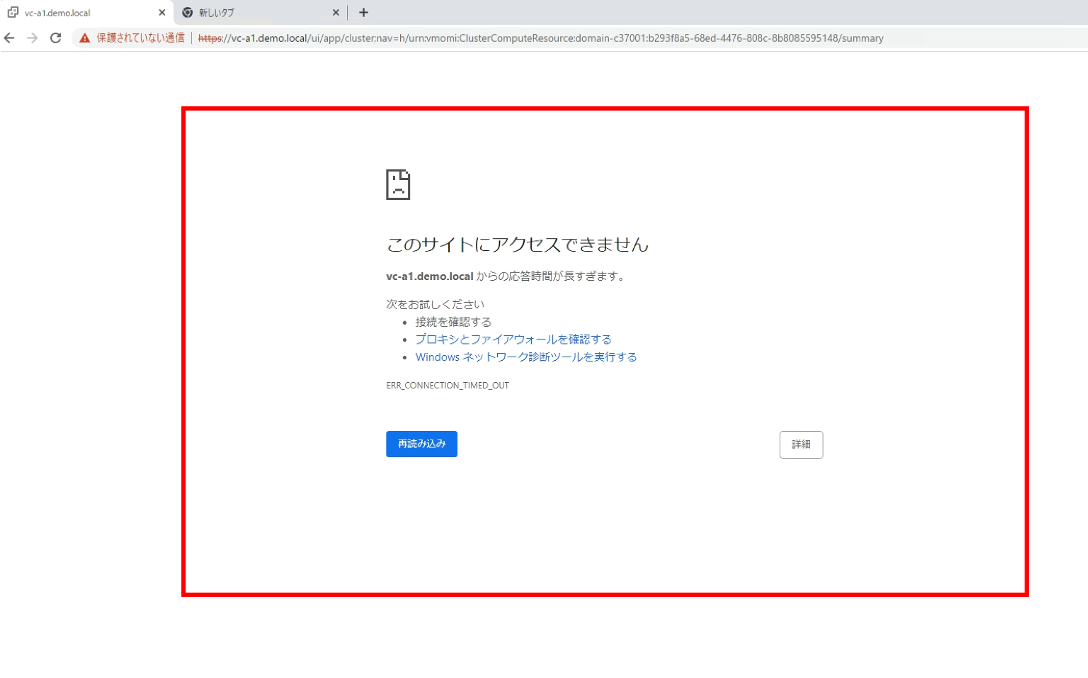Click the 再読み込み button
1088x678 pixels.
(422, 444)
